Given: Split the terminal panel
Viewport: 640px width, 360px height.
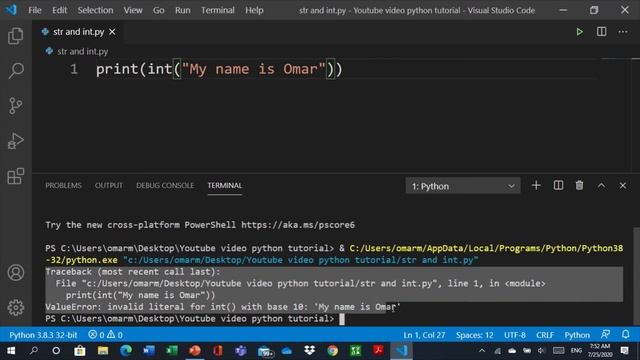Looking at the screenshot, I should click(558, 186).
